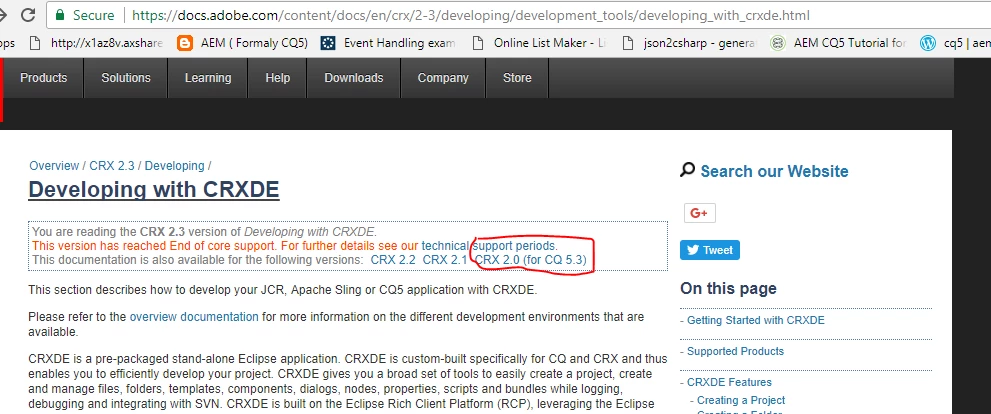Switch to CRX 2.1 documentation version
This screenshot has width=991, height=414.
pos(445,260)
